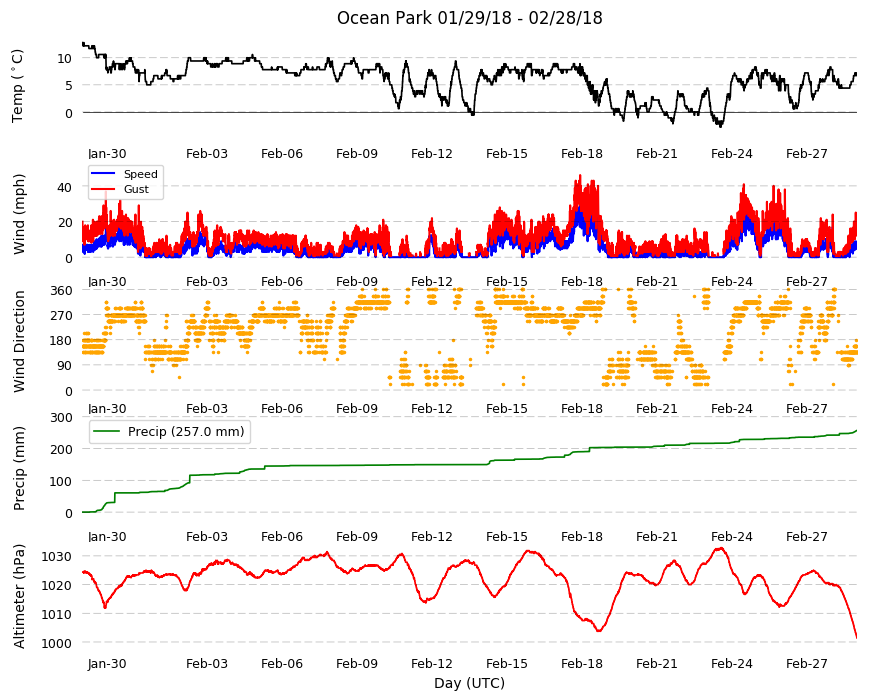Click the Day (UTC) x-axis label

click(469, 683)
